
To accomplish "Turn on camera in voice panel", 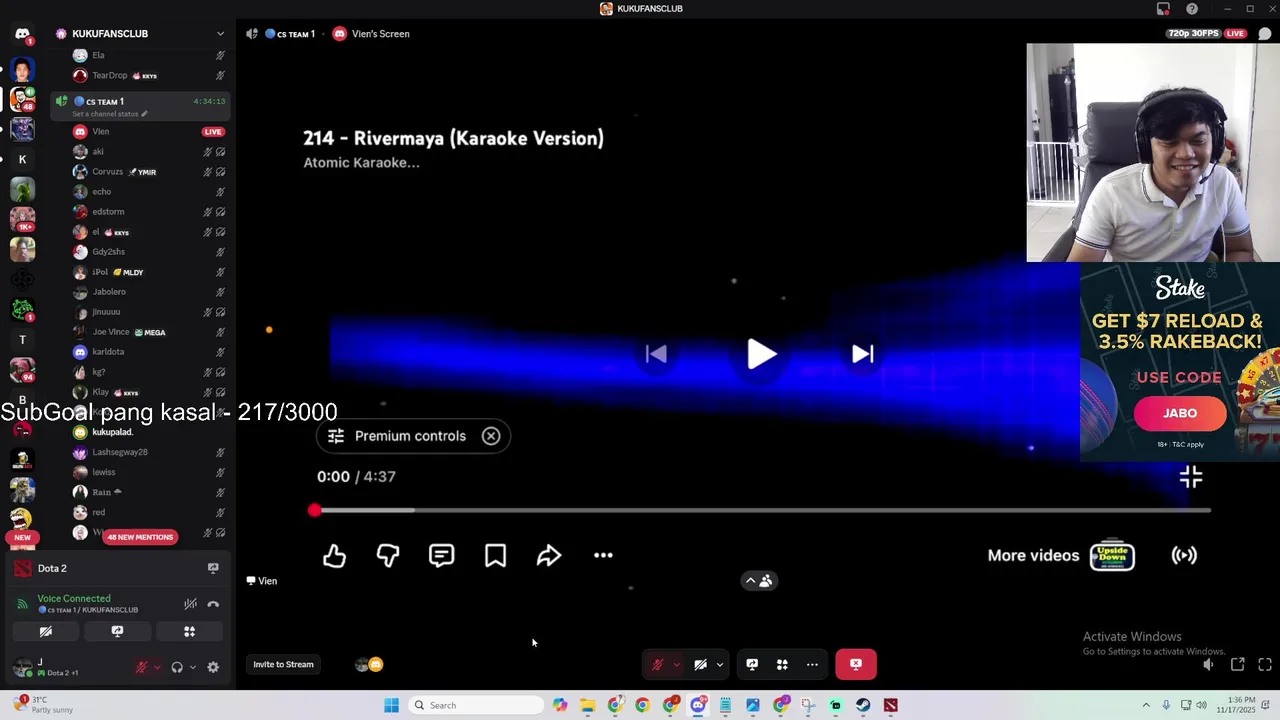I will click(45, 632).
